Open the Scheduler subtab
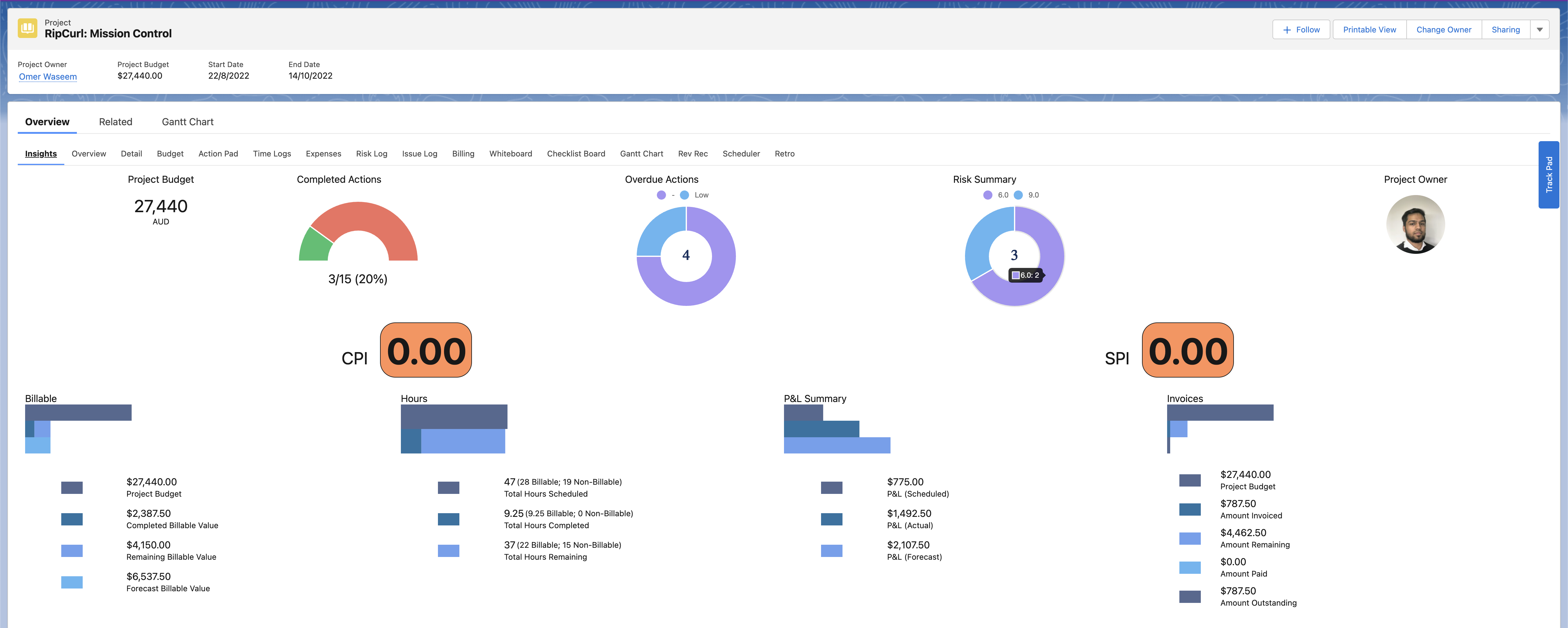 tap(741, 153)
